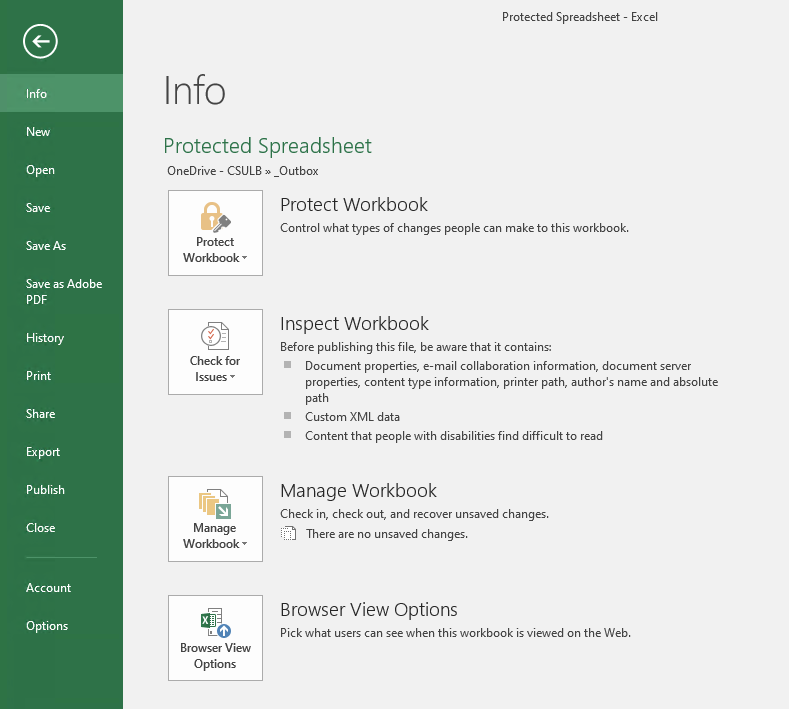Click the Protect Workbook lock icon
Image resolution: width=789 pixels, height=709 pixels.
point(215,216)
